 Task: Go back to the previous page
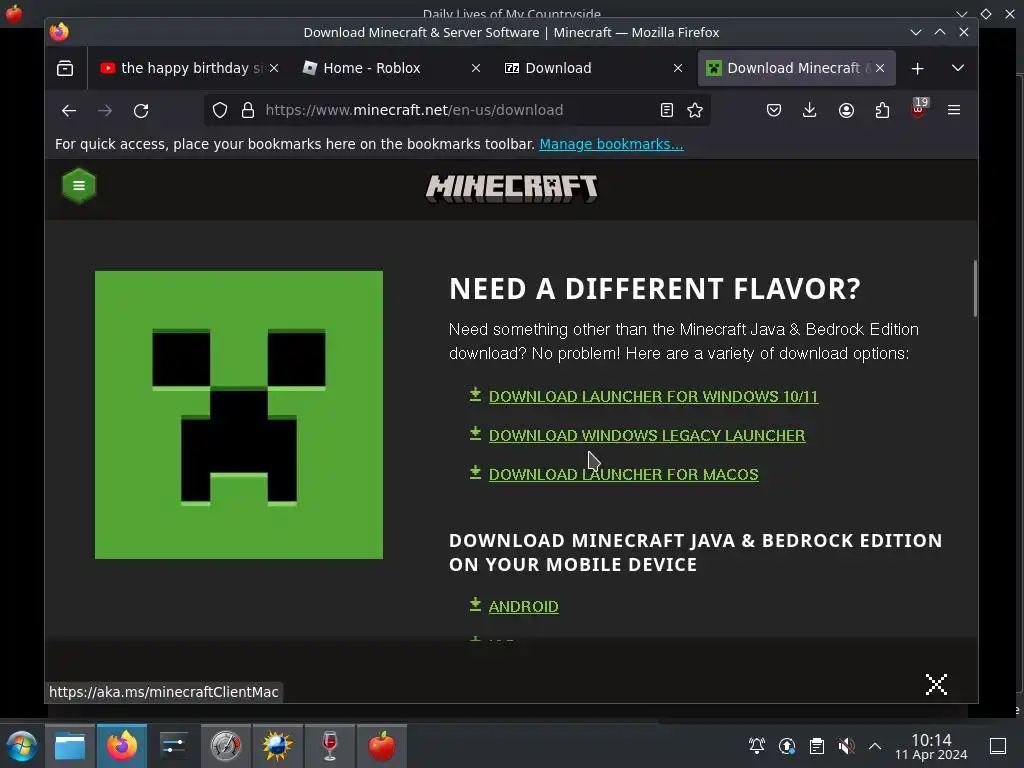point(69,110)
